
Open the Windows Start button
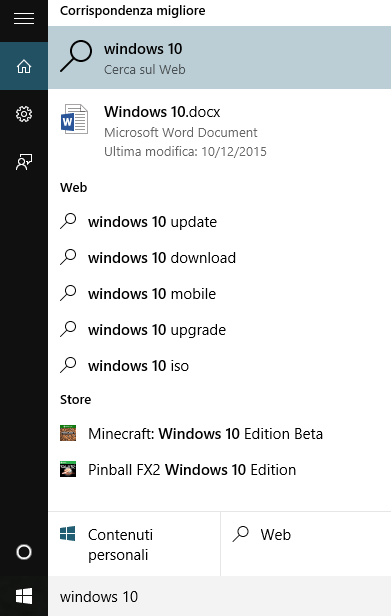(x=24, y=596)
